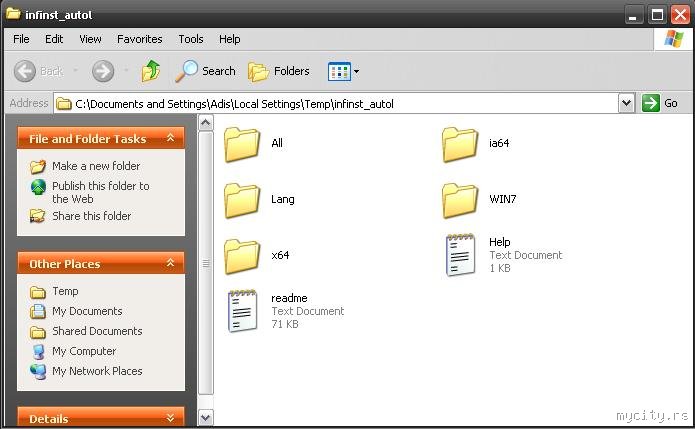Open the File menu

21,39
